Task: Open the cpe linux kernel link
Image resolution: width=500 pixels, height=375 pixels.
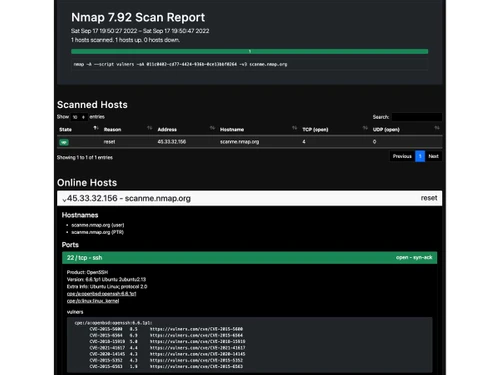Action: coord(93,301)
